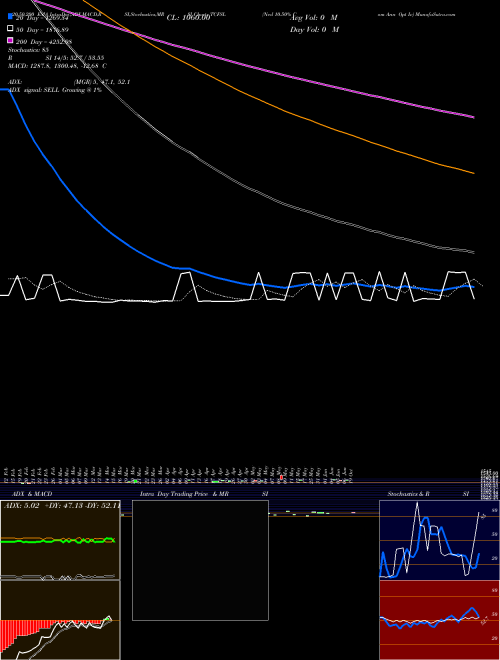
Task: Open the blue Stochastics chart panel
Action: pyautogui.click(x=439, y=540)
